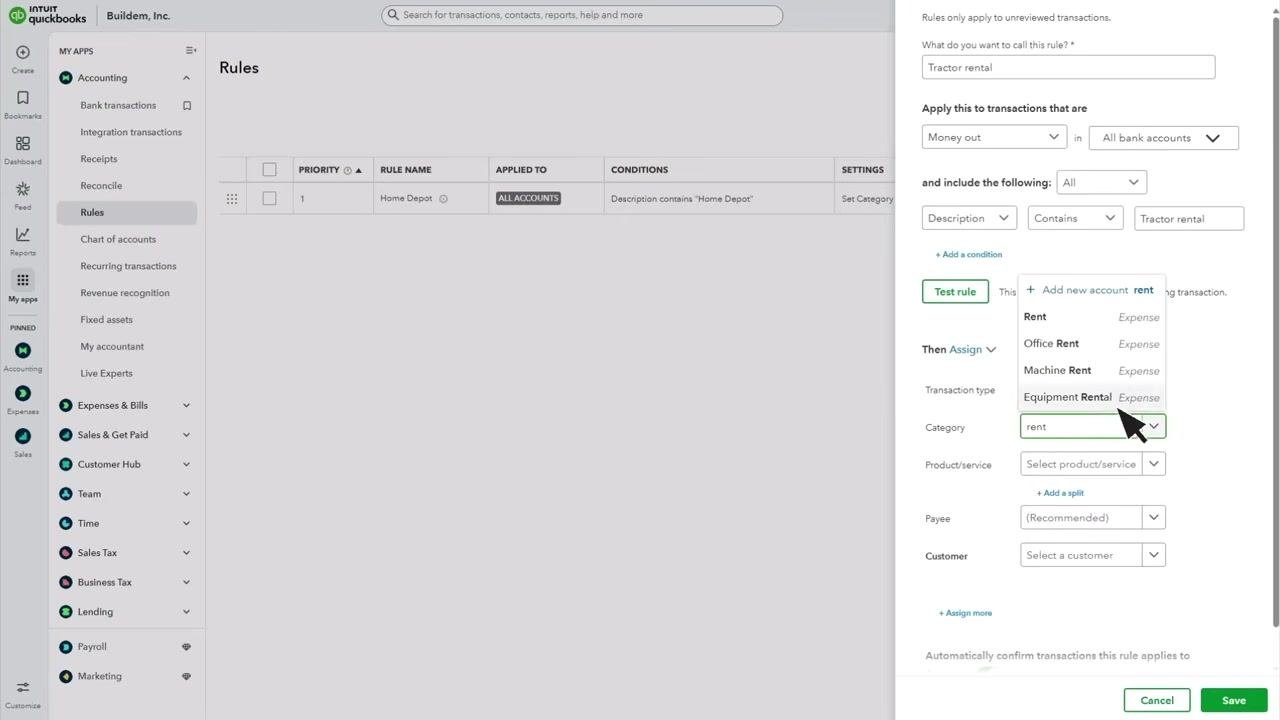Open My apps grid icon

pyautogui.click(x=23, y=280)
